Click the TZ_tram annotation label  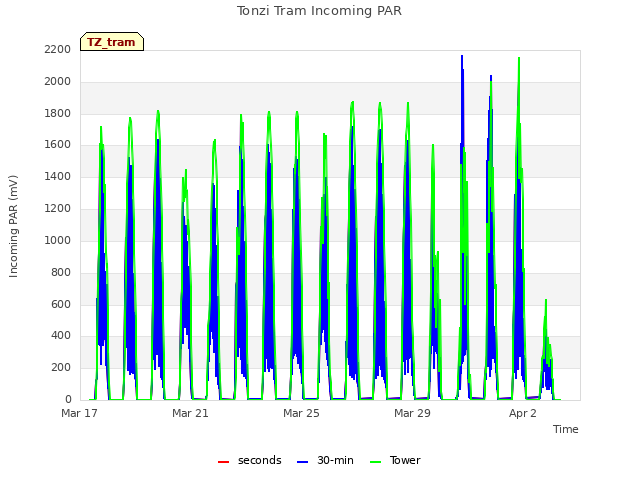tap(112, 42)
